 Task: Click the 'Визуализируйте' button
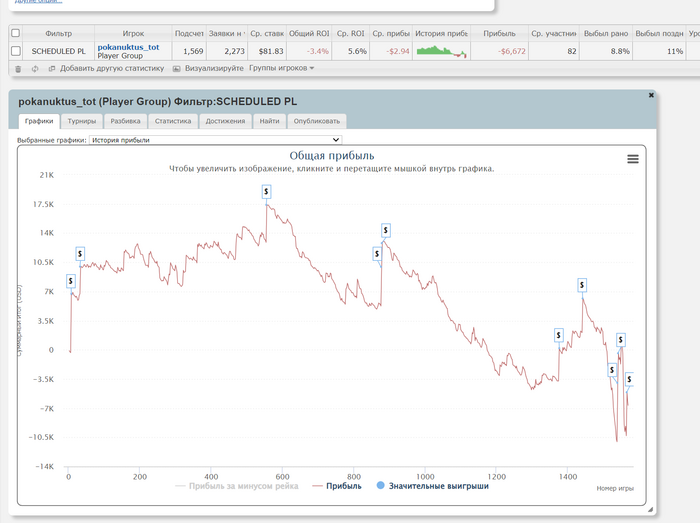pos(208,68)
